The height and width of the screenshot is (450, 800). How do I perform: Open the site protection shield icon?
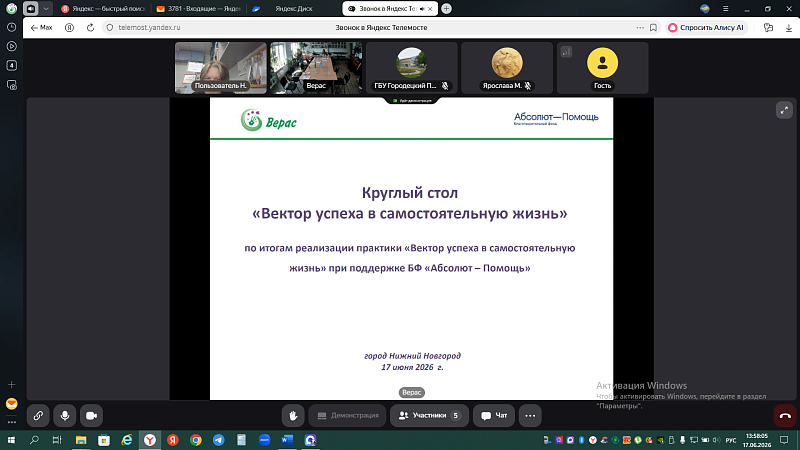[110, 28]
